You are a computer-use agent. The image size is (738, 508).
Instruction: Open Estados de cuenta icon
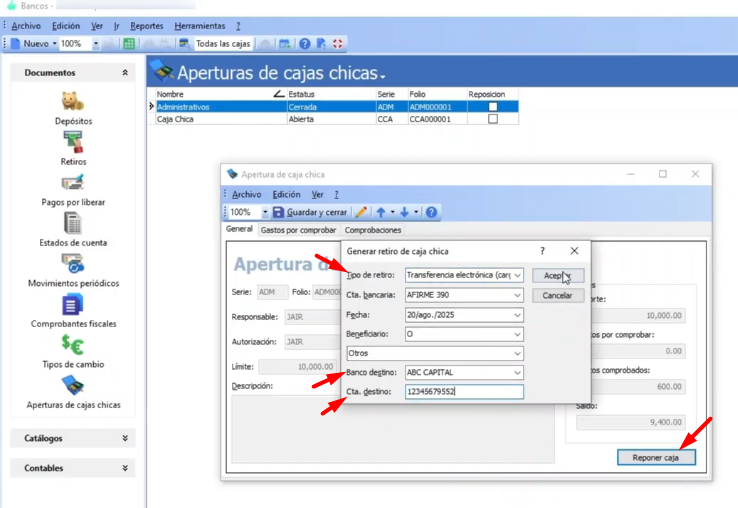click(72, 224)
